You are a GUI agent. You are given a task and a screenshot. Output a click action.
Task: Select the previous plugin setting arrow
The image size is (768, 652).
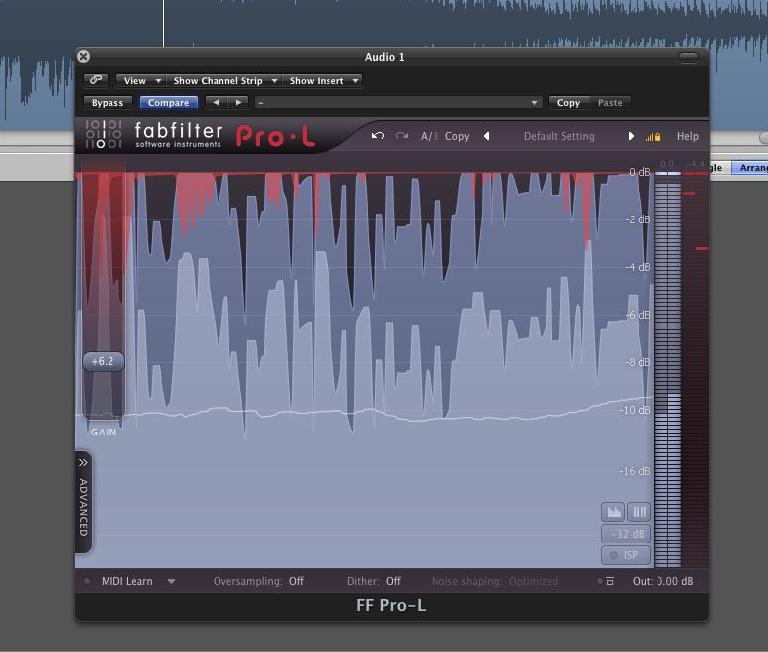click(x=216, y=102)
